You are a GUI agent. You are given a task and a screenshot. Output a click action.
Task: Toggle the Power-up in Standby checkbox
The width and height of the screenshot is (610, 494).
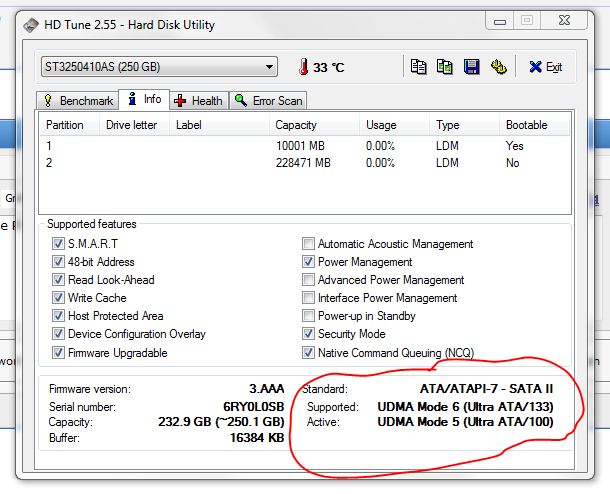(308, 316)
